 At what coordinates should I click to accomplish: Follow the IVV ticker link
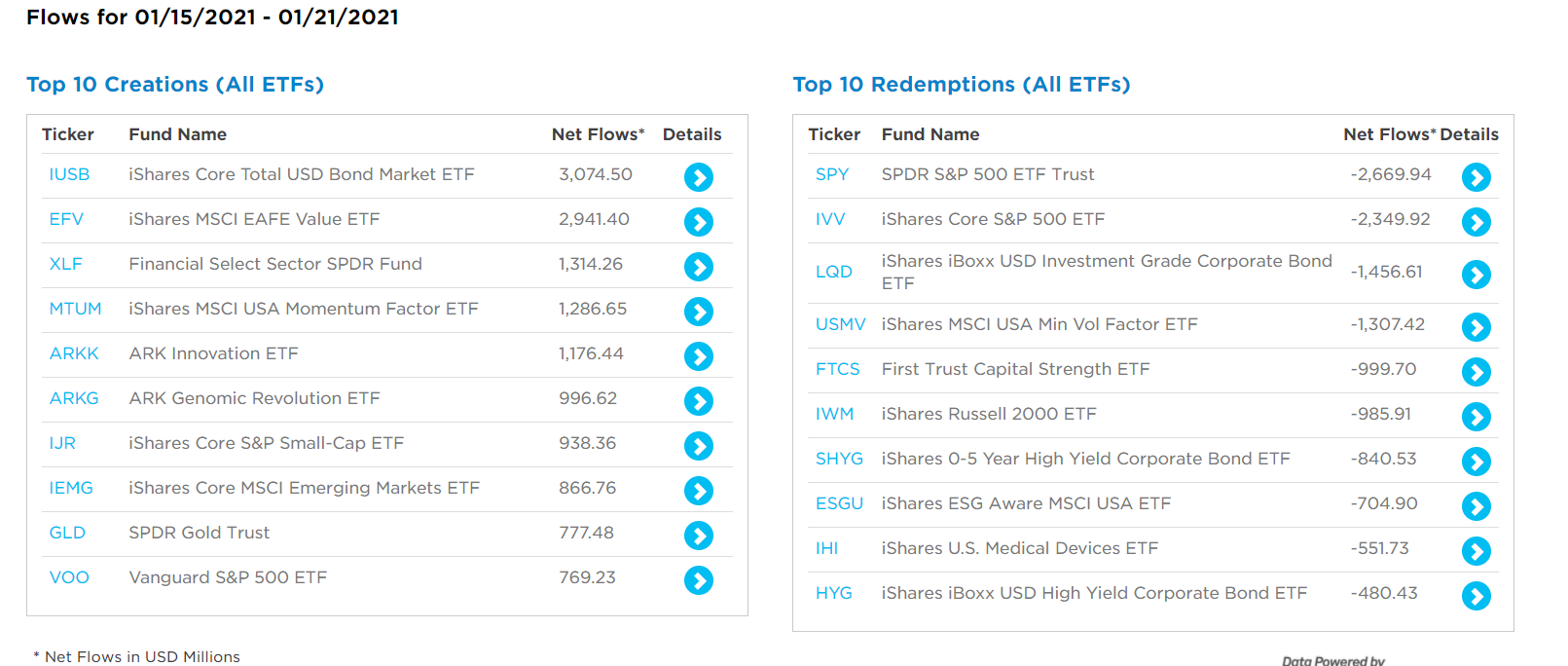click(x=830, y=219)
